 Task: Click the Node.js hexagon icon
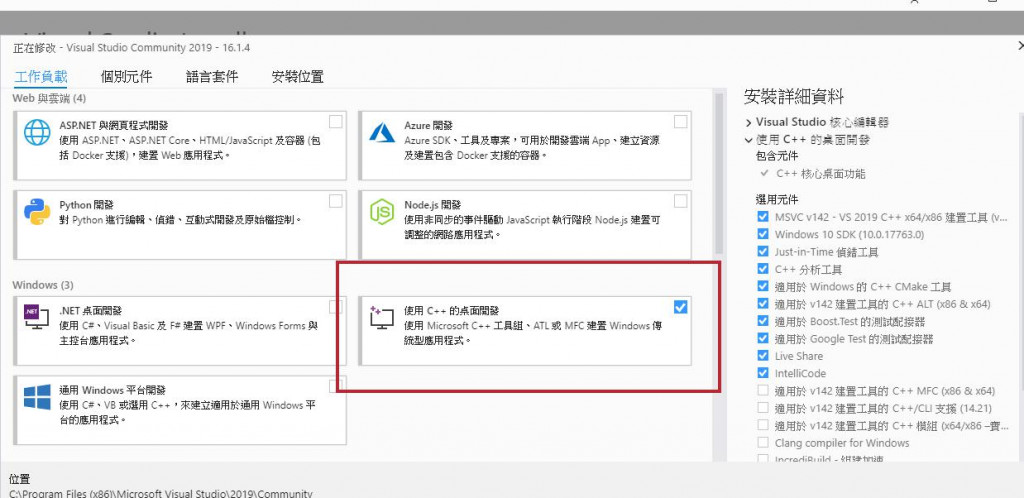click(x=382, y=212)
